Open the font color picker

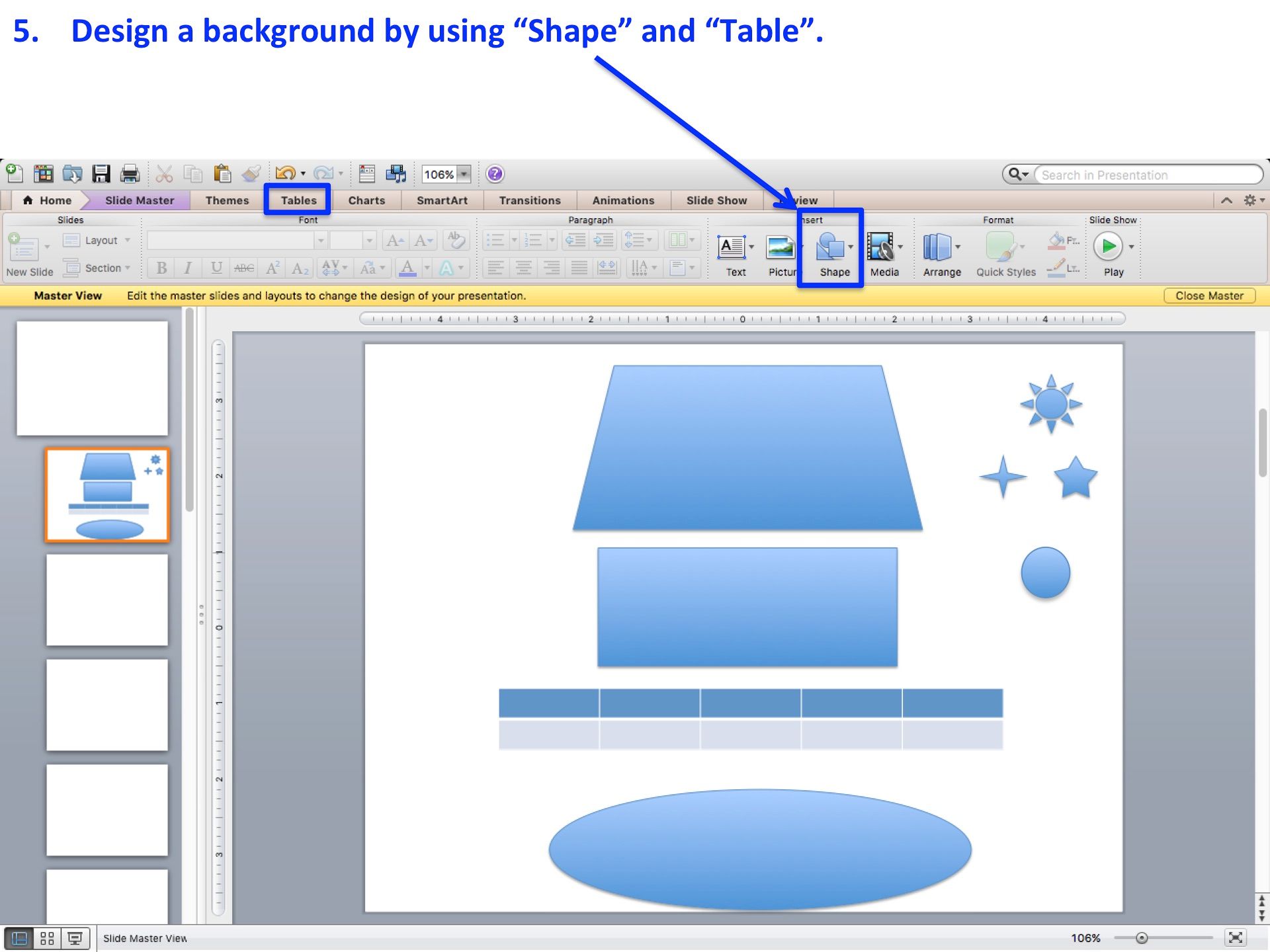pos(408,267)
